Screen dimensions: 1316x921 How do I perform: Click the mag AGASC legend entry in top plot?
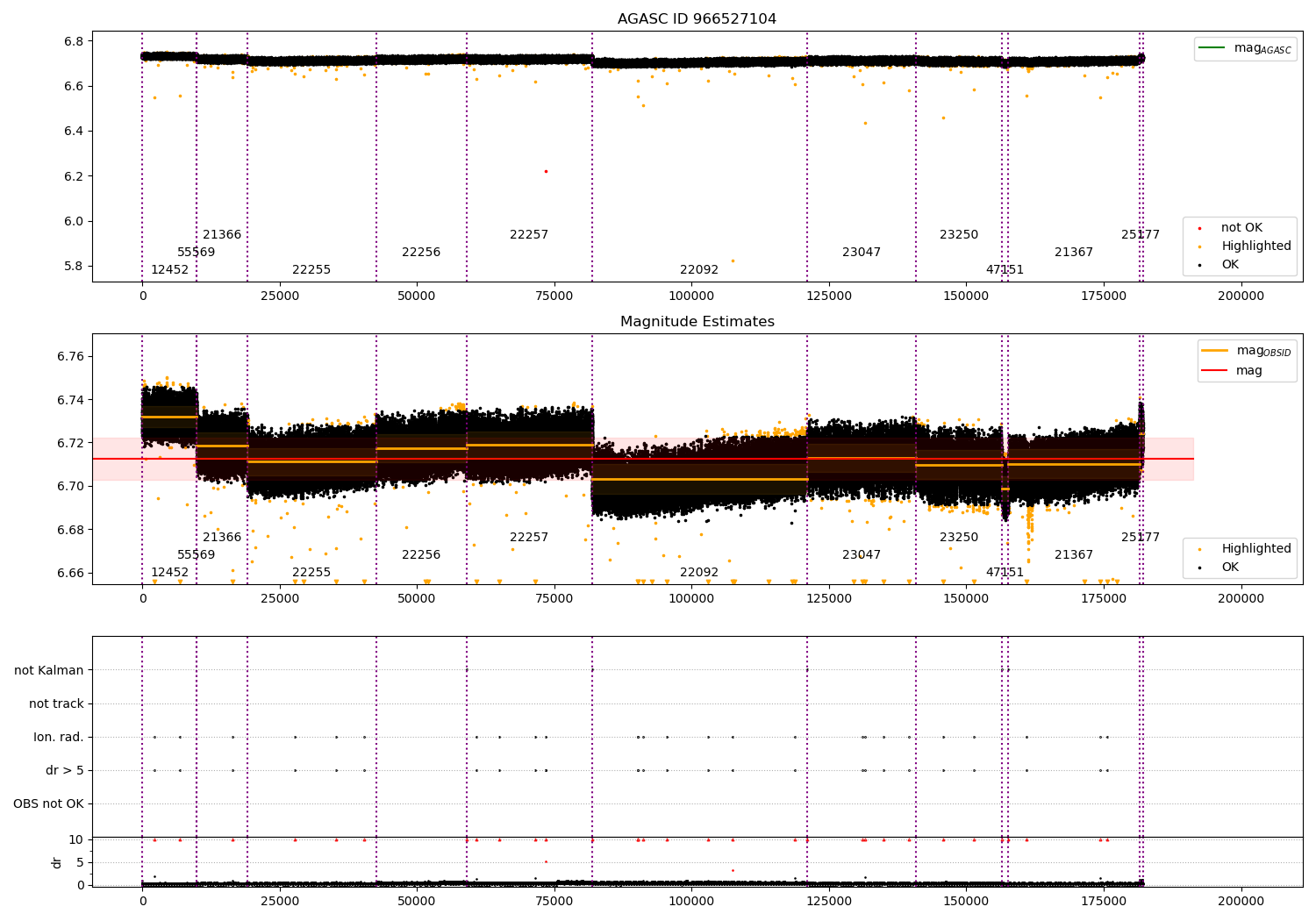click(1245, 48)
